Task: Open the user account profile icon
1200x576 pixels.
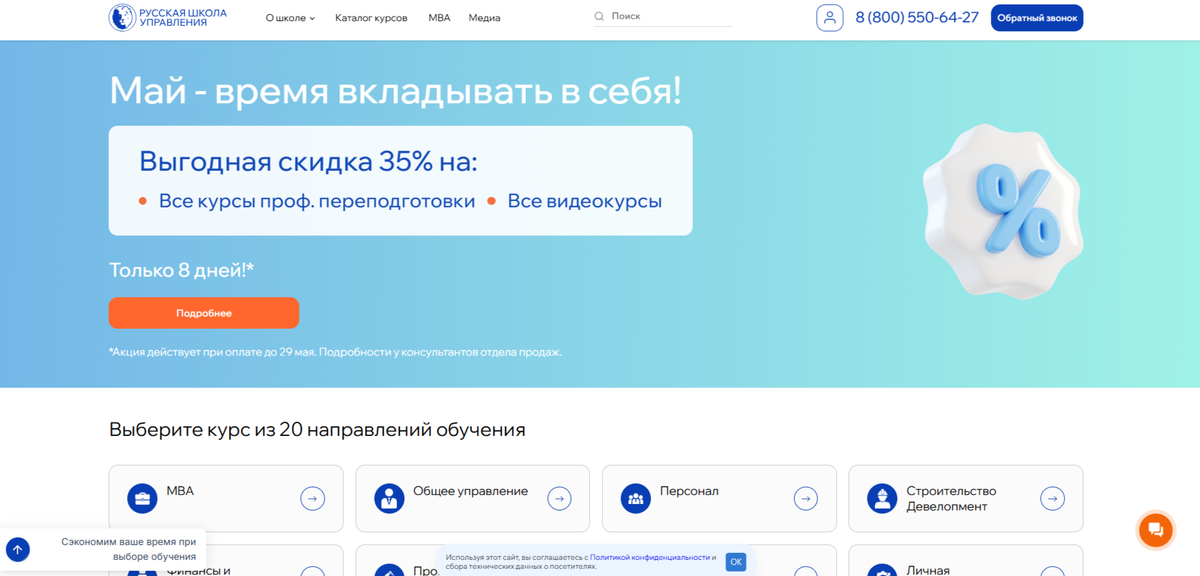Action: (x=830, y=18)
